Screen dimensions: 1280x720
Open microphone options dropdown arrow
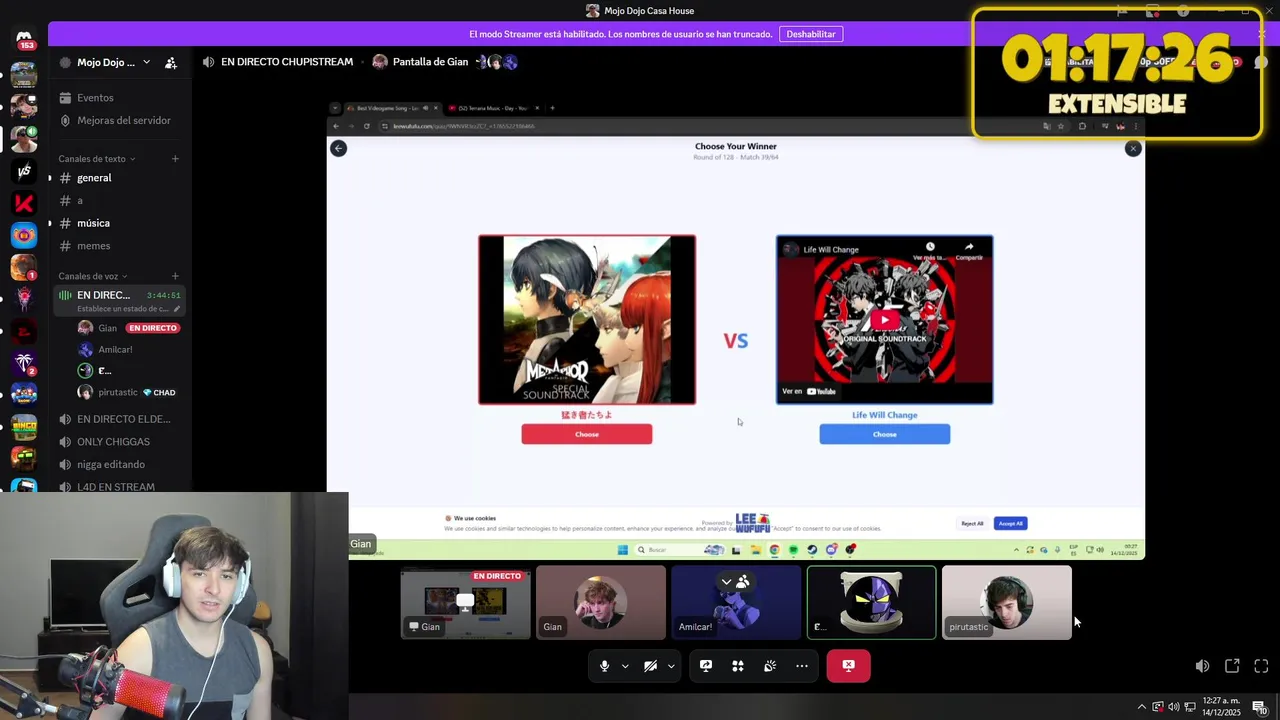pos(625,666)
